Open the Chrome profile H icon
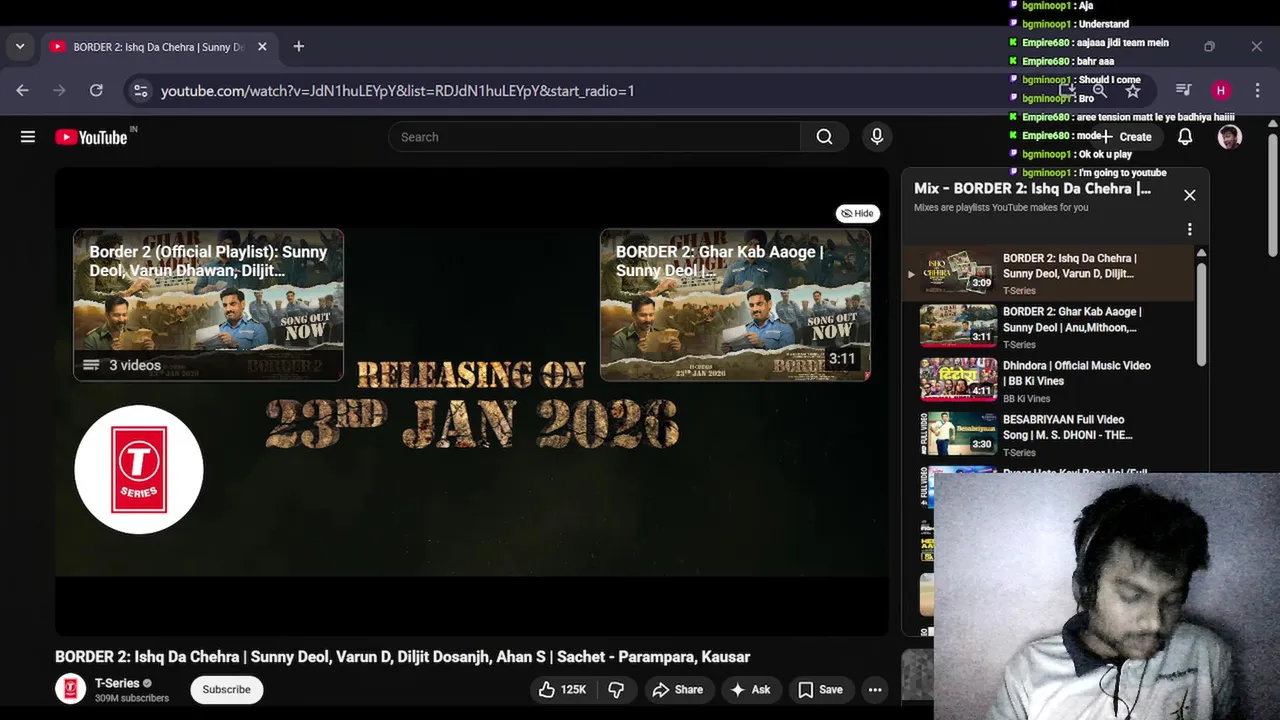This screenshot has height=720, width=1280. pos(1220,91)
